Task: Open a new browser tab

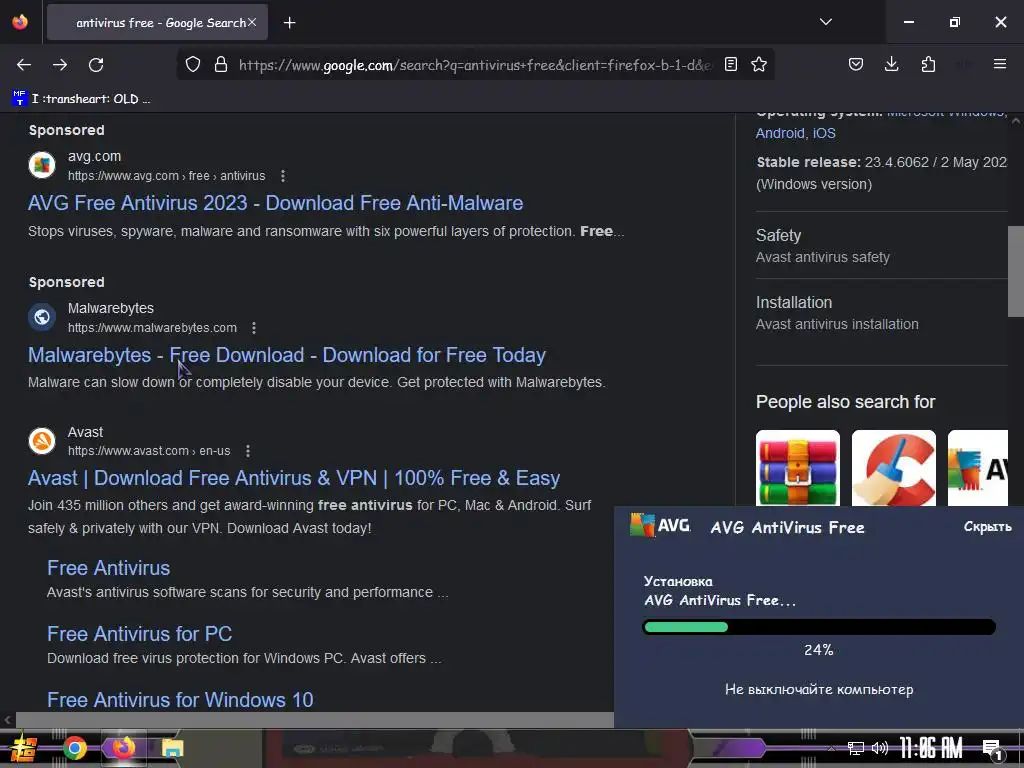Action: coord(289,23)
